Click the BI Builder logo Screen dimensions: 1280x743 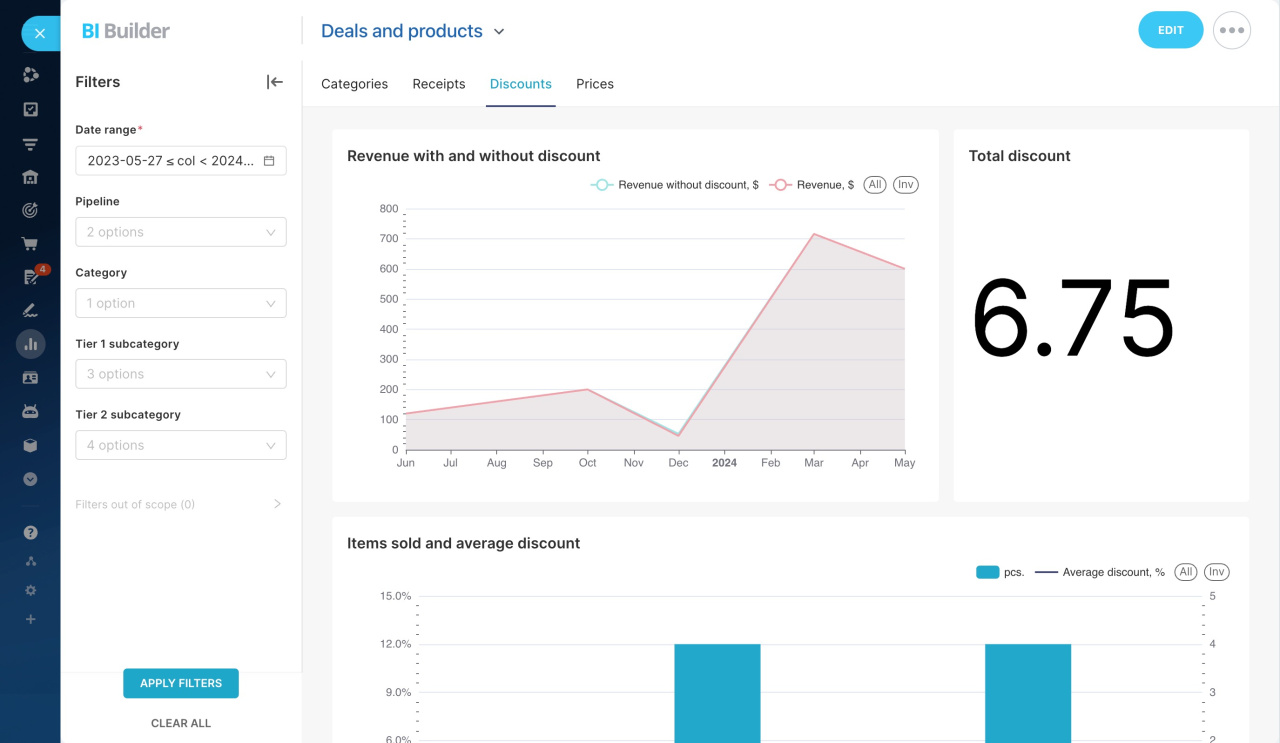pyautogui.click(x=126, y=31)
